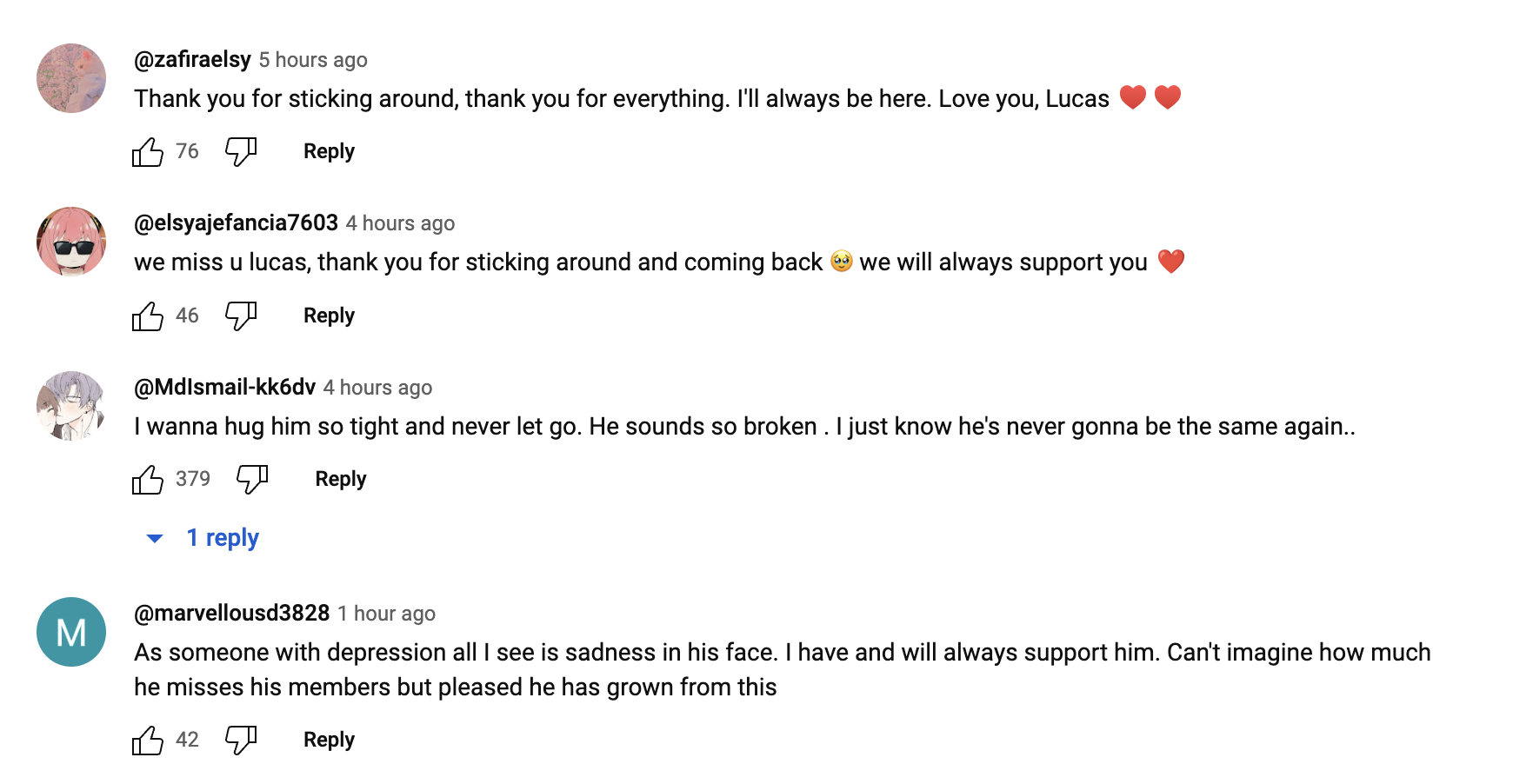Like the comment by @zafiraelsy
This screenshot has height=784, width=1513.
pos(148,152)
